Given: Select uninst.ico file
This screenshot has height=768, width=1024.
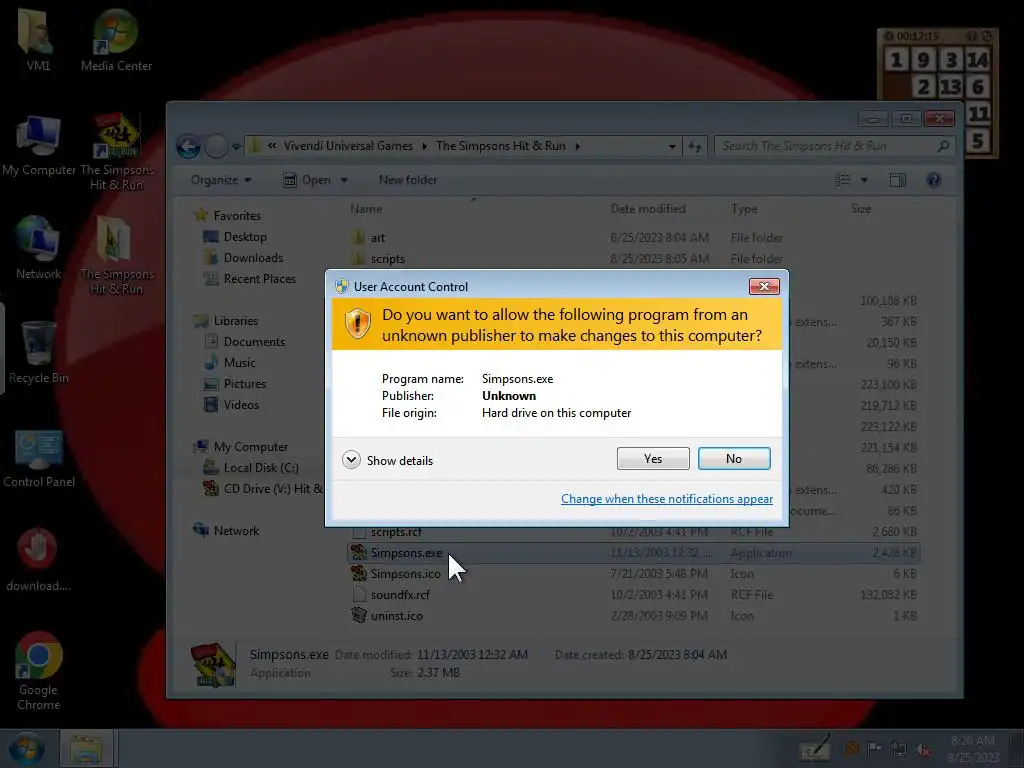Looking at the screenshot, I should coord(632,615).
